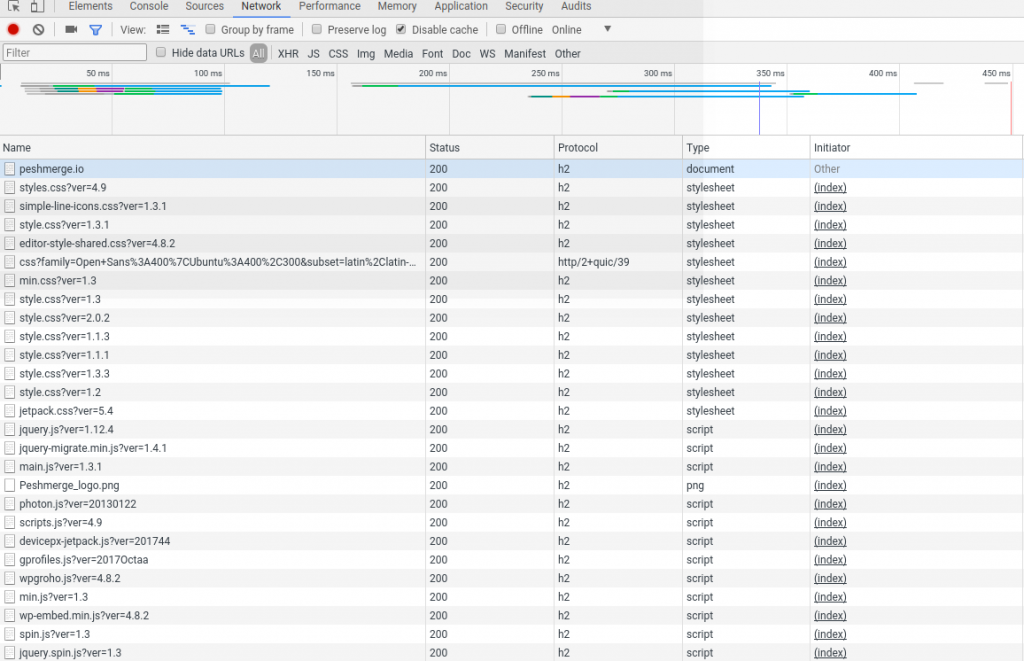Viewport: 1024px width, 661px height.
Task: Show only Img requests
Action: (366, 54)
